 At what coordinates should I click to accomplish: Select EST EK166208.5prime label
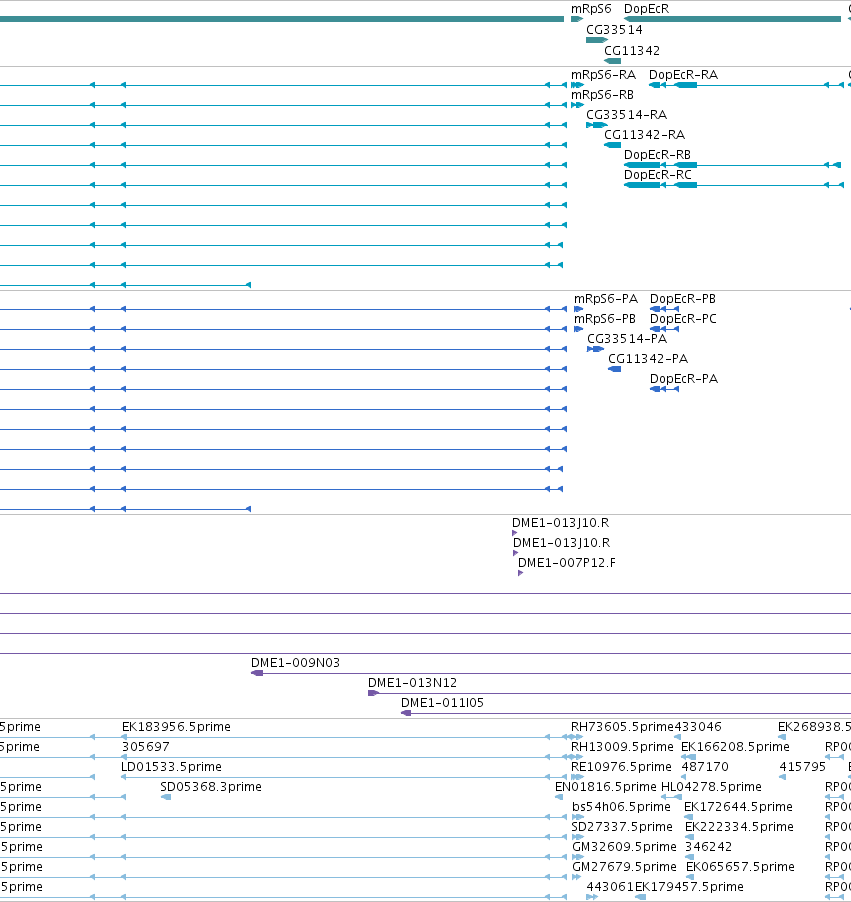coord(735,747)
